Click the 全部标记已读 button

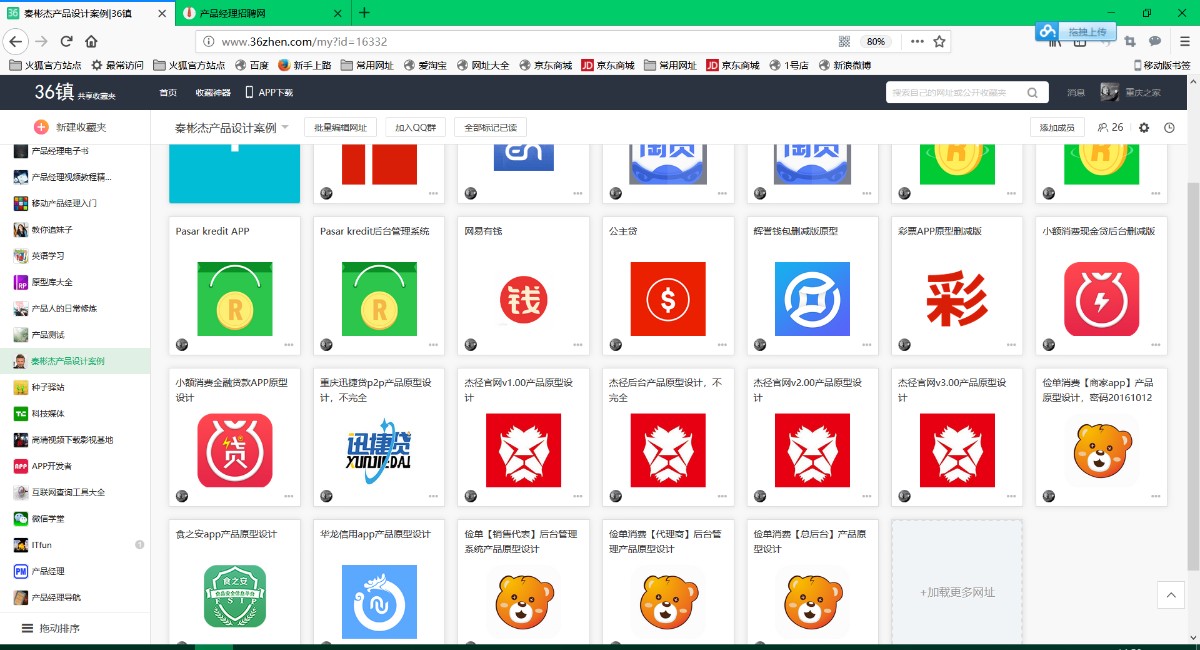coord(490,128)
